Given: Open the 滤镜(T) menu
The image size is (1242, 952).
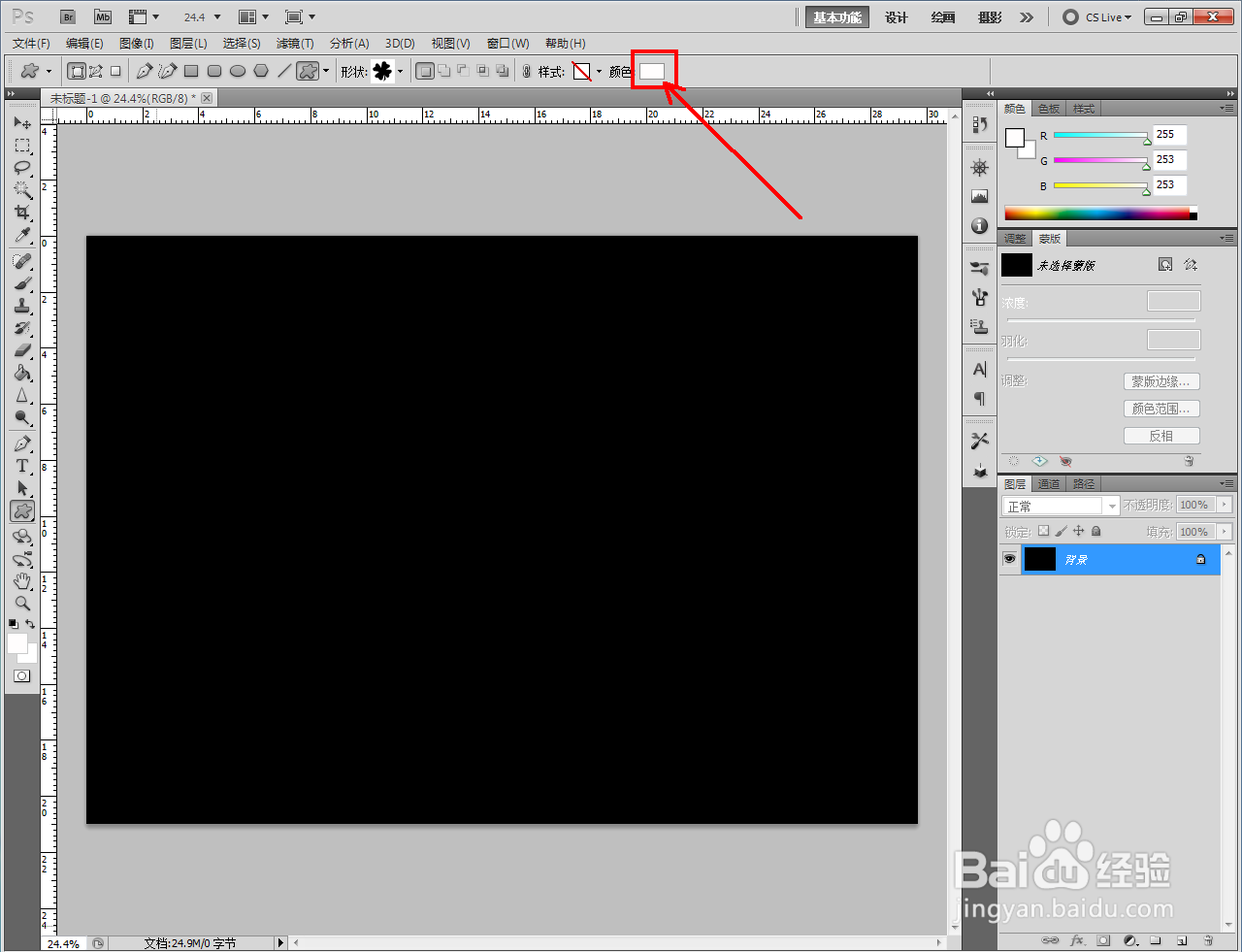Looking at the screenshot, I should tap(295, 44).
